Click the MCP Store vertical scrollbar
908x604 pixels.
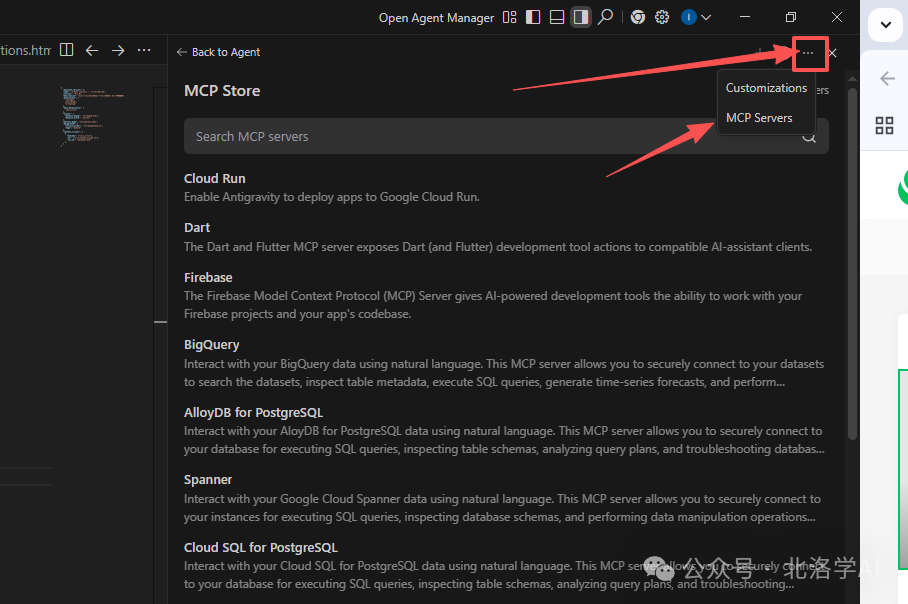click(852, 260)
